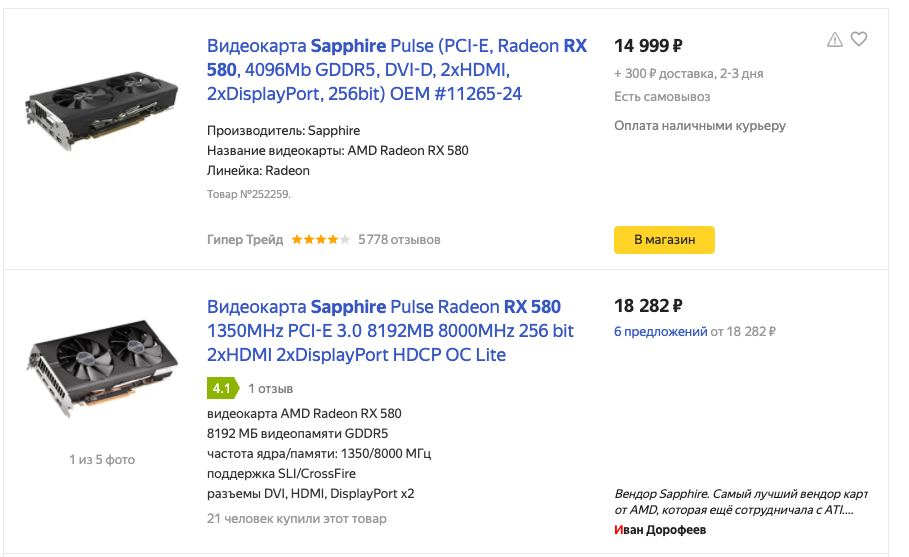Open the first video card product thumbnail
This screenshot has height=557, width=909.
102,111
